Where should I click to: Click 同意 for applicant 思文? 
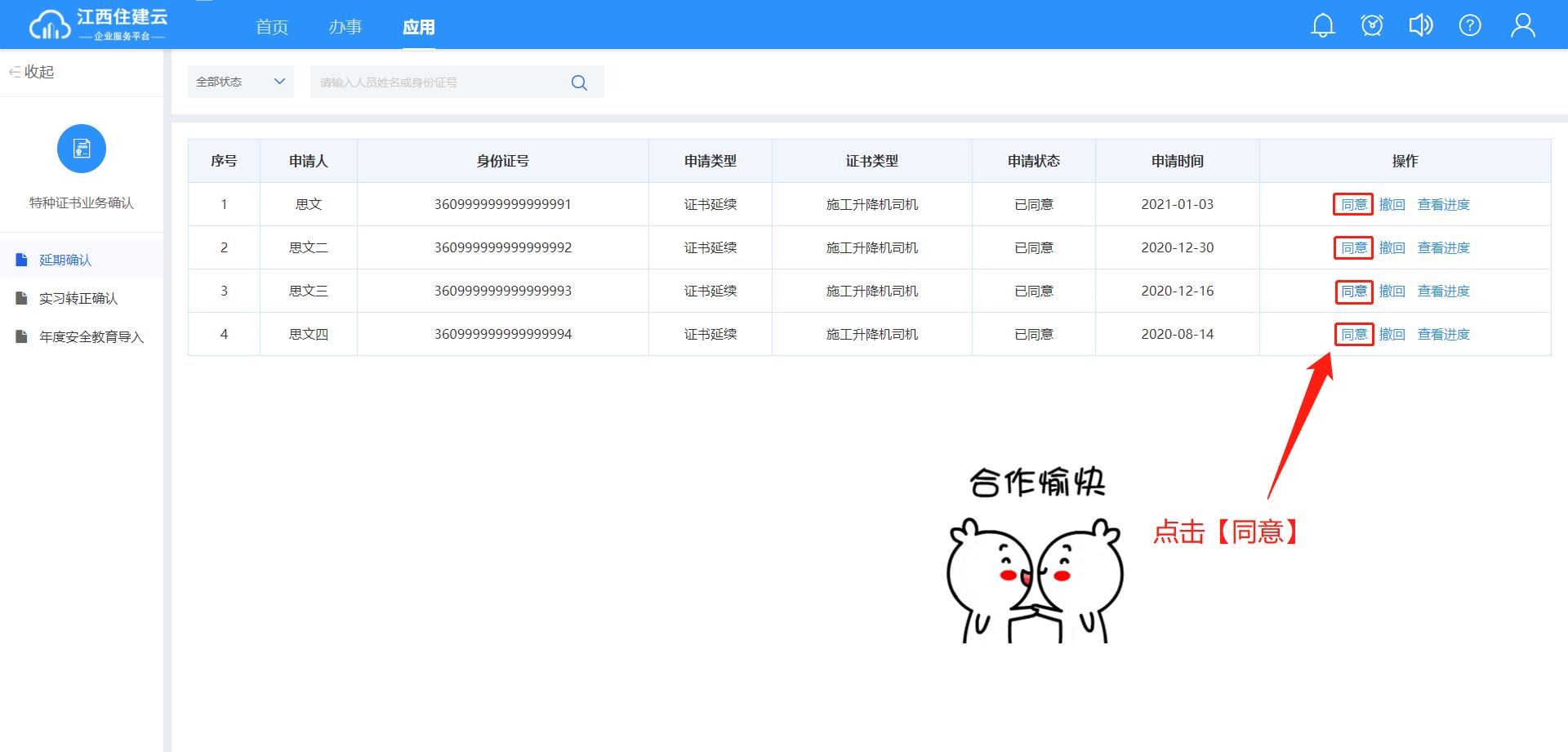pos(1353,204)
